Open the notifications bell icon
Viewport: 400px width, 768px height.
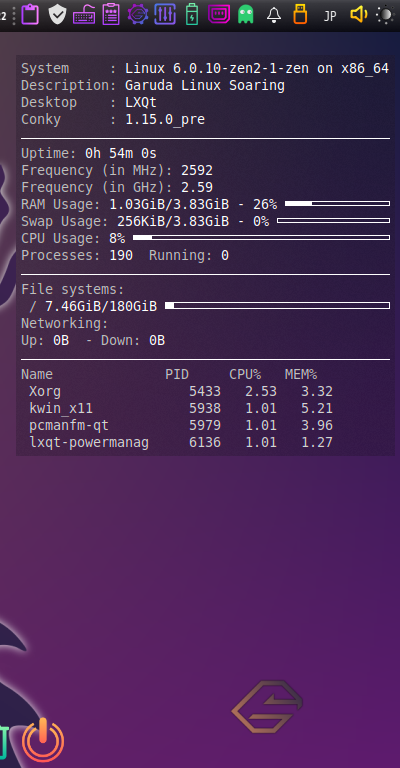click(x=274, y=16)
